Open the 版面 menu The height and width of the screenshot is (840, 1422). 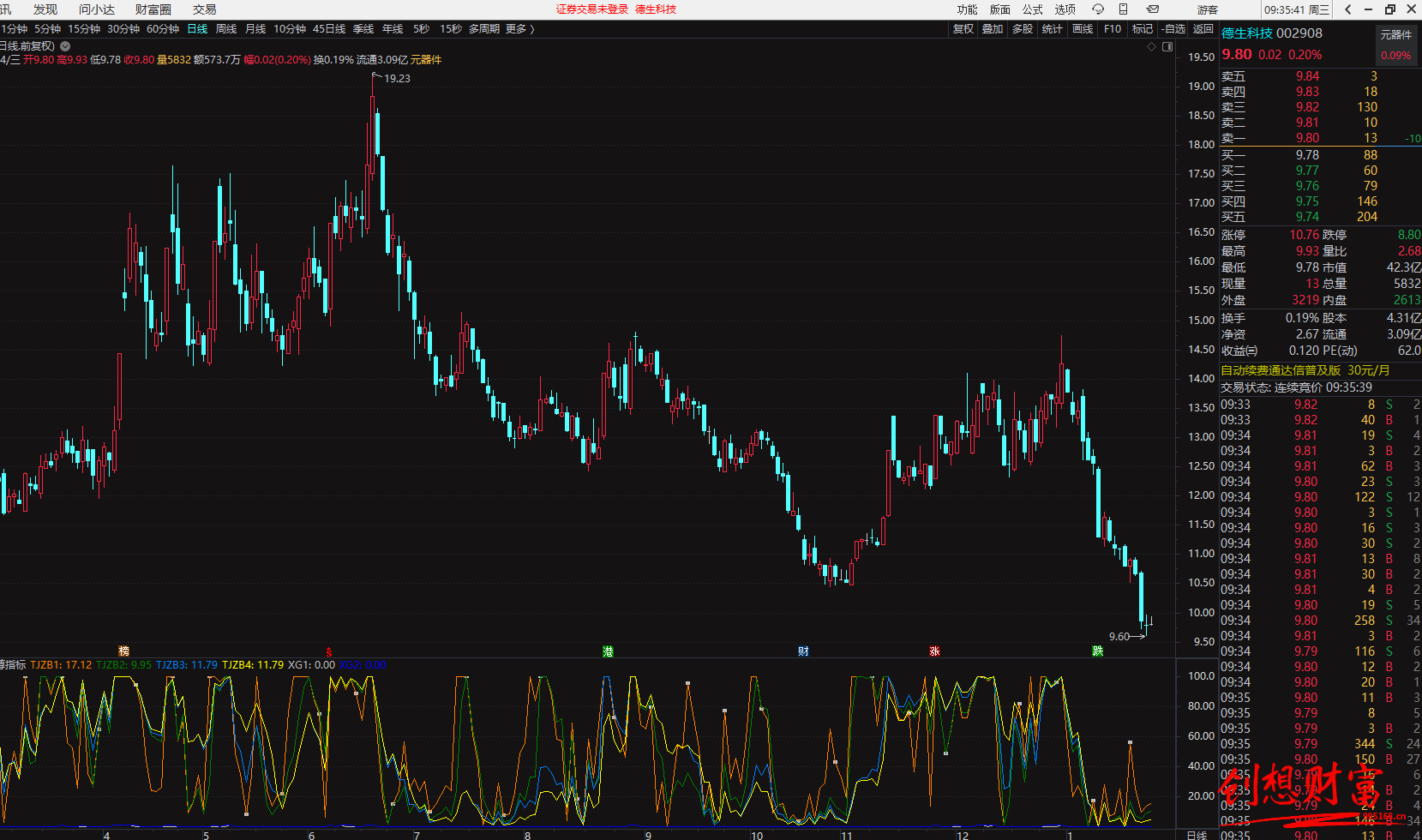999,9
